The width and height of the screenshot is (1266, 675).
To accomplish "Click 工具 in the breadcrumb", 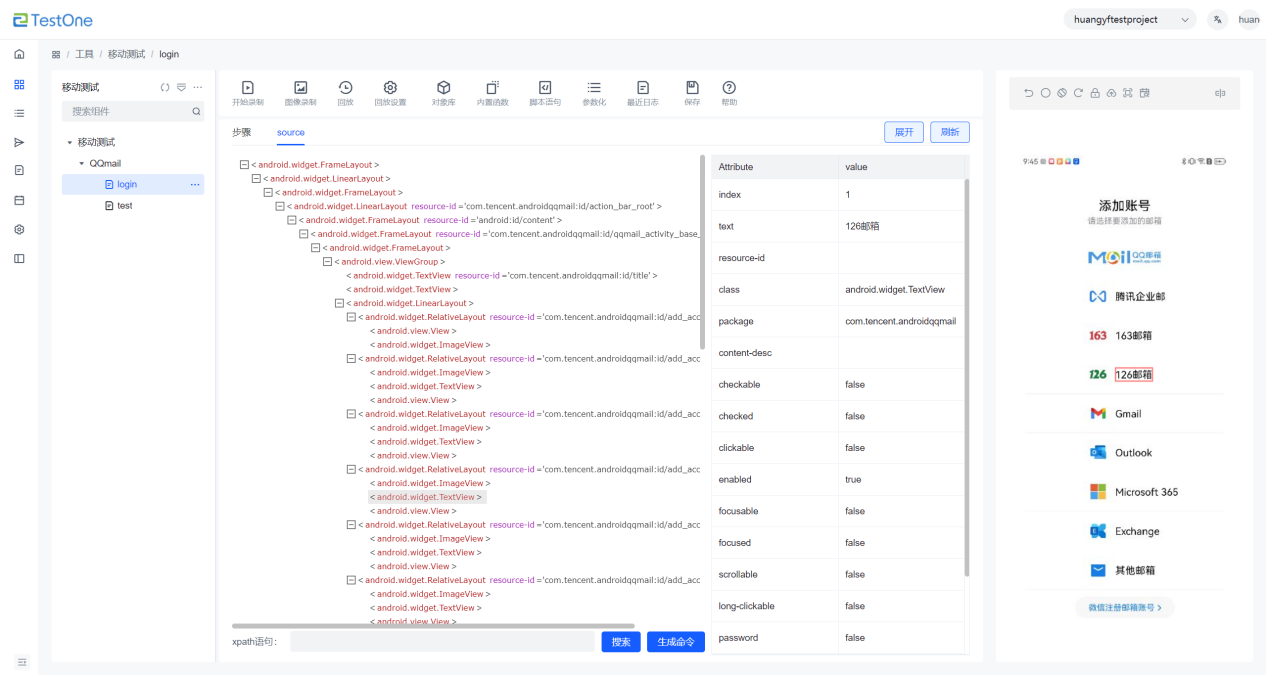I will (x=84, y=54).
